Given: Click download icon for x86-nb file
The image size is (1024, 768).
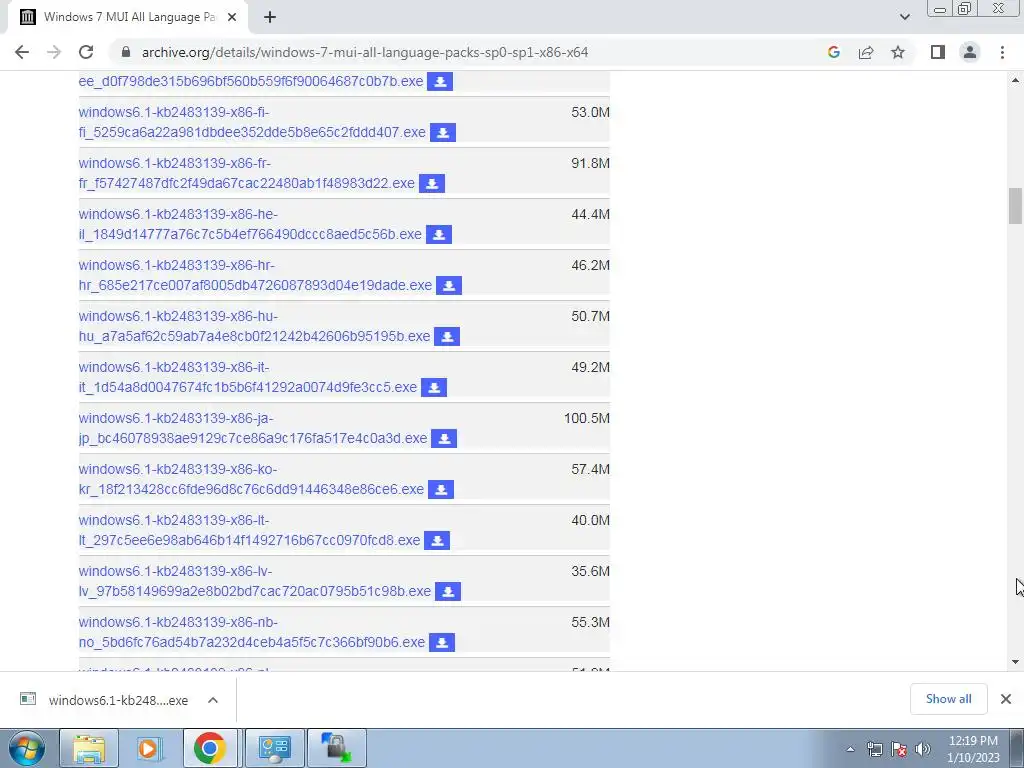Looking at the screenshot, I should click(x=441, y=642).
